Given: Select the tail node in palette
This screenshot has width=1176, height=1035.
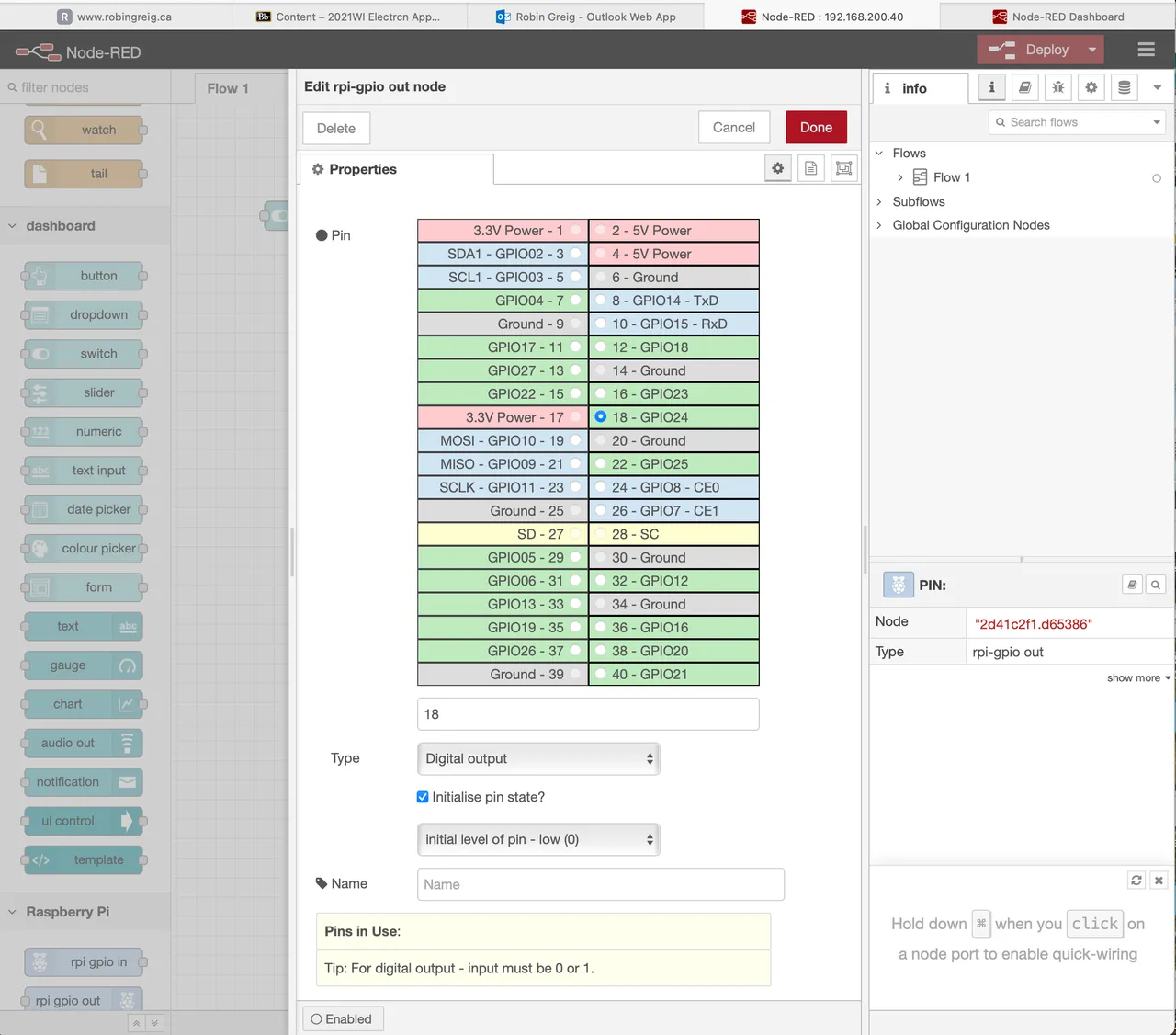Looking at the screenshot, I should pos(84,174).
